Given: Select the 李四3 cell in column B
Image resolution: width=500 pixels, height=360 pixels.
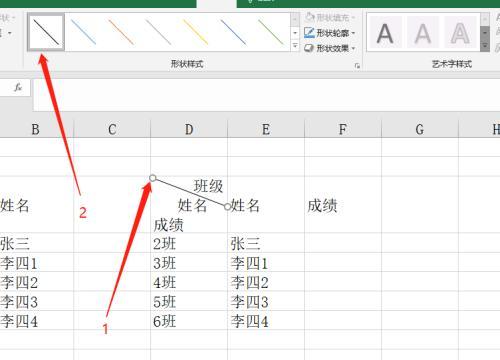Looking at the screenshot, I should tap(37, 301).
